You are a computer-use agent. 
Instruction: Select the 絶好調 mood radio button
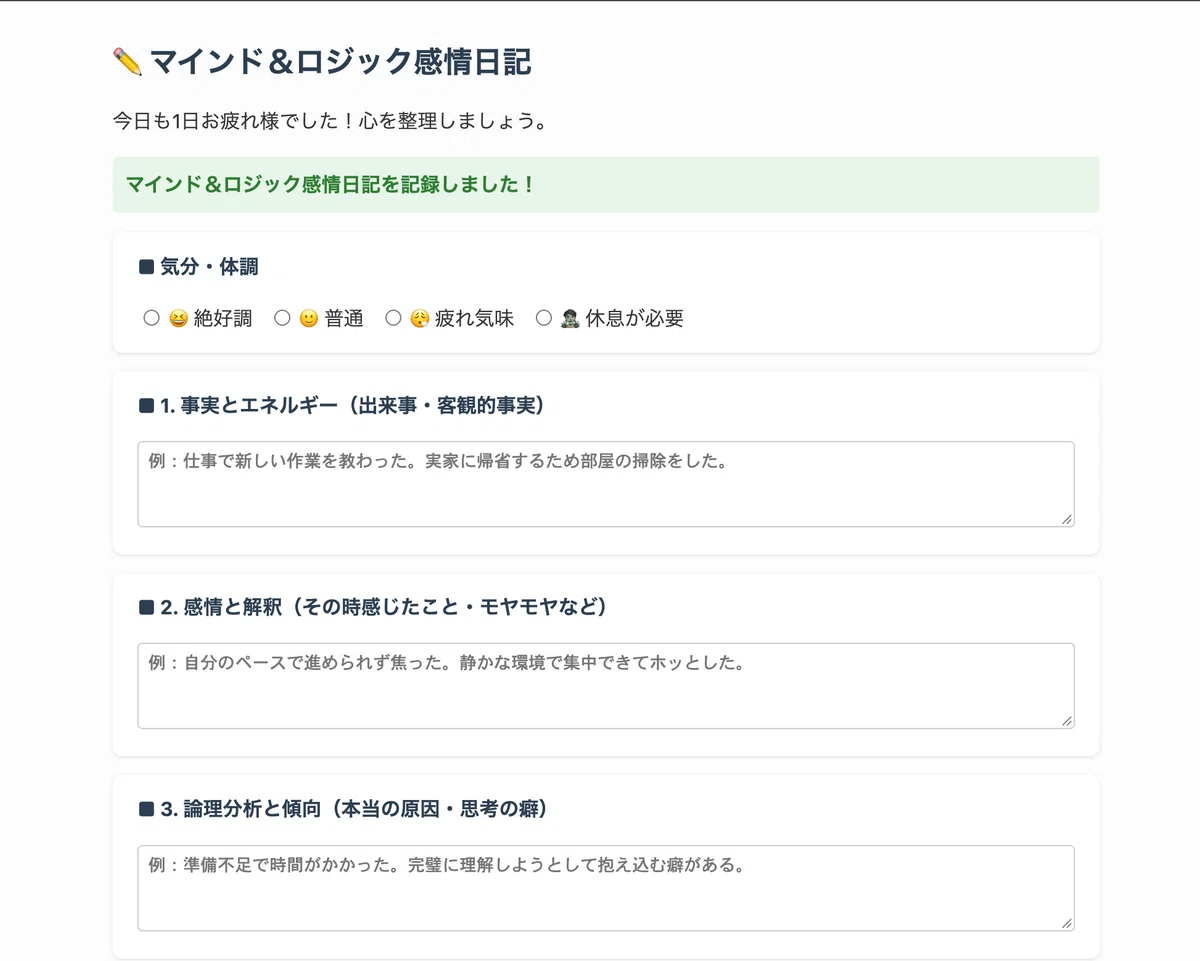coord(152,318)
